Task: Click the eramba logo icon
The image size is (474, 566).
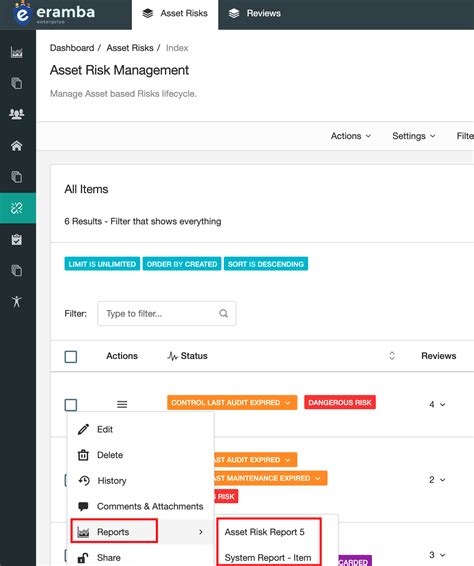Action: [22, 13]
